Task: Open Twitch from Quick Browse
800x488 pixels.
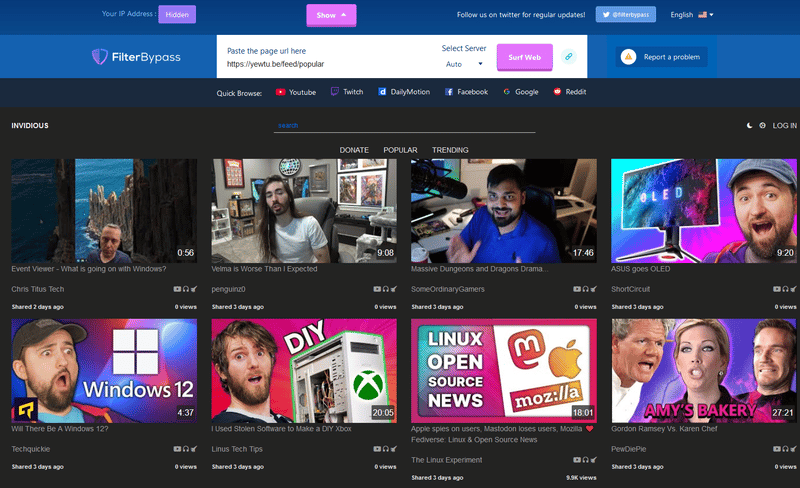Action: pos(346,92)
